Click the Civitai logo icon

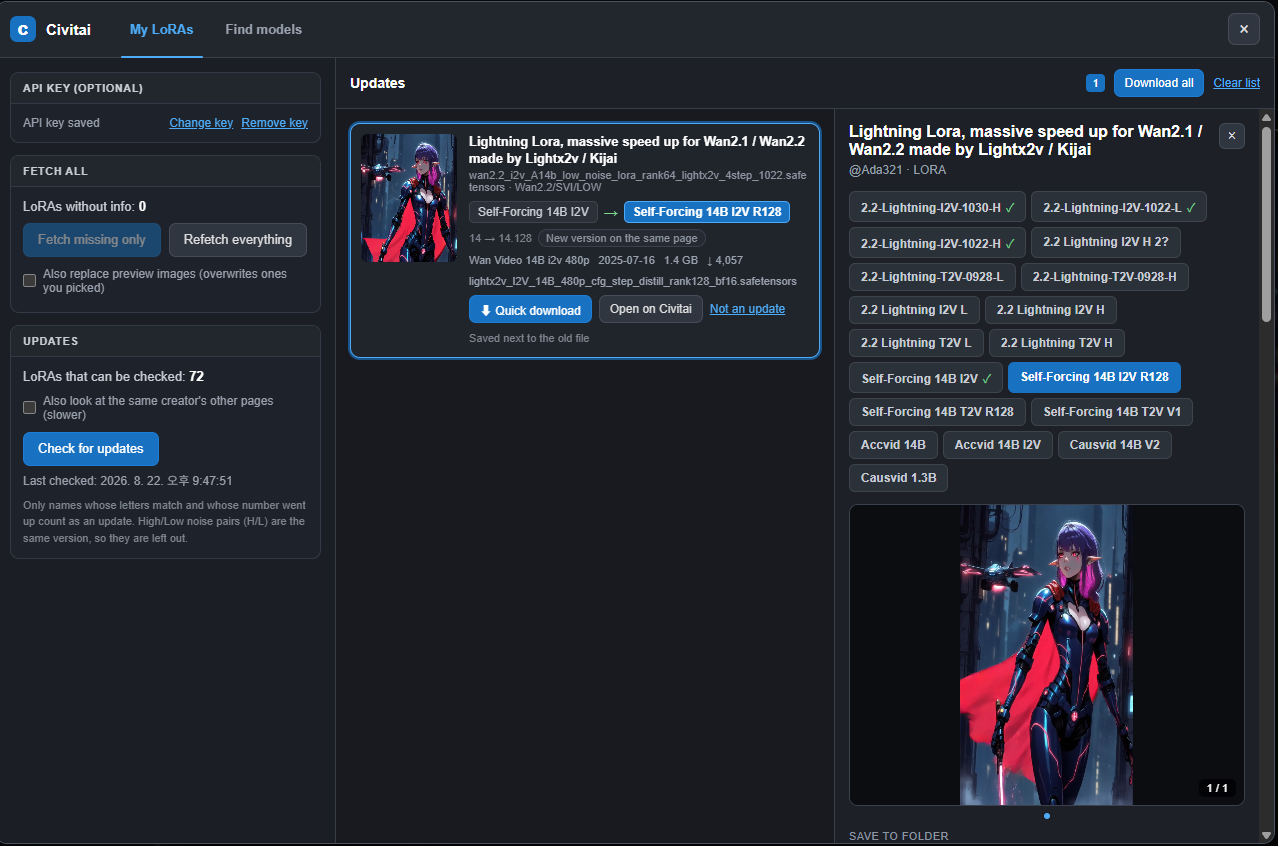click(x=23, y=29)
